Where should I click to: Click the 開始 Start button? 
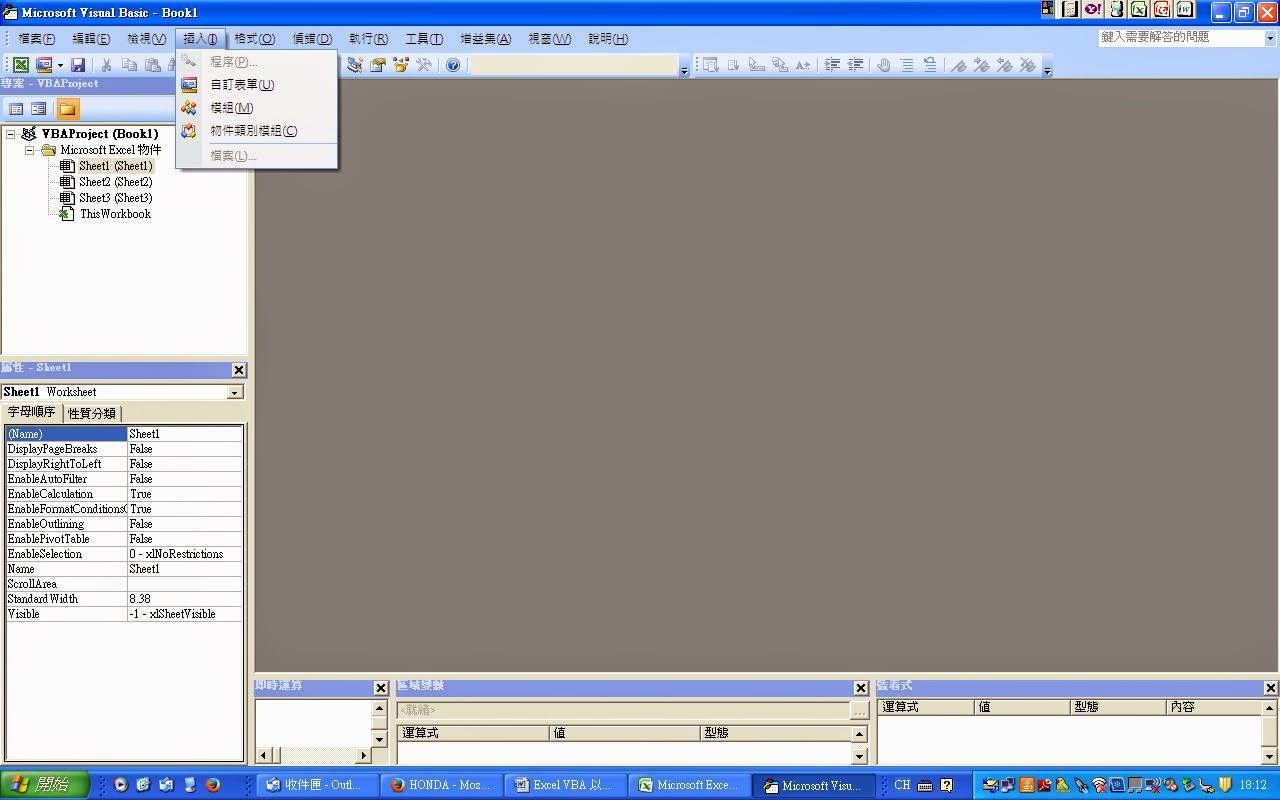point(45,785)
